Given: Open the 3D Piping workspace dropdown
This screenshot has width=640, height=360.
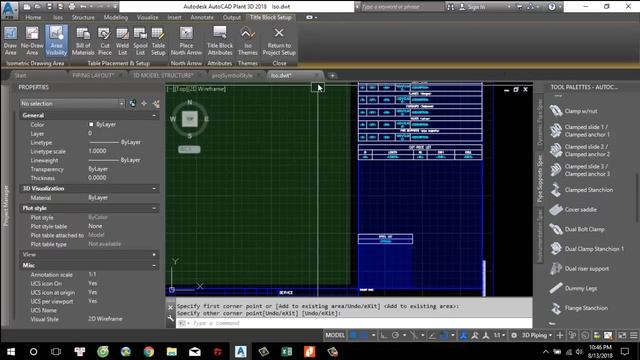Looking at the screenshot, I should (537, 335).
